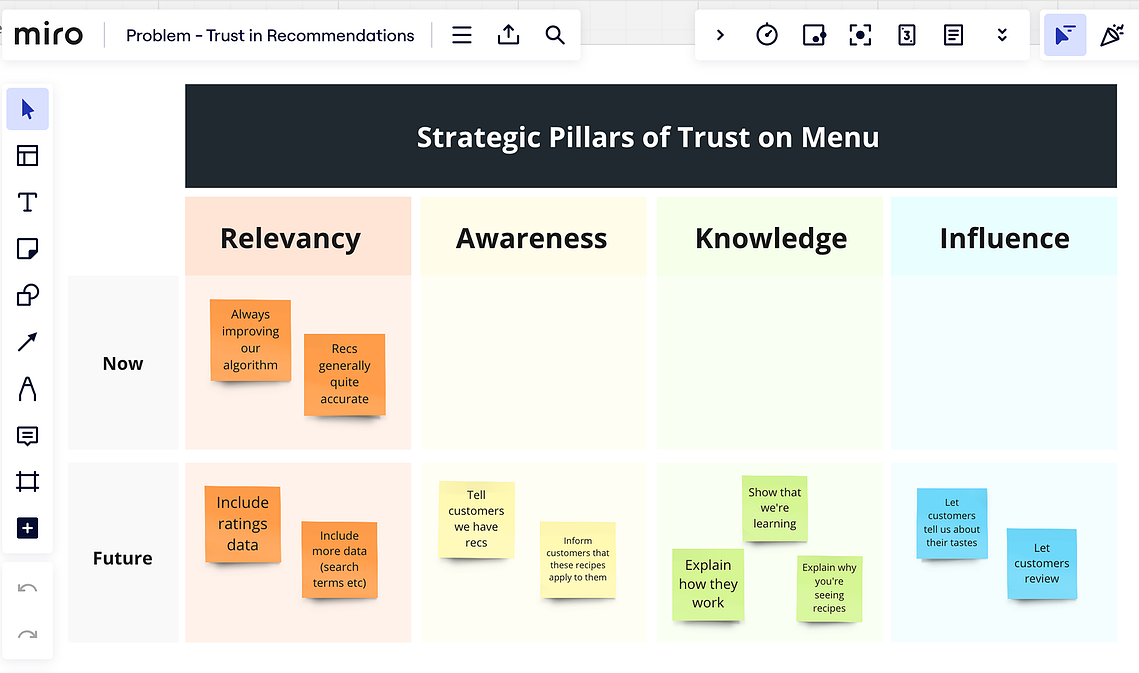This screenshot has height=673, width=1139.
Task: Select sticky Include more data (search terms etc)
Action: [x=339, y=559]
